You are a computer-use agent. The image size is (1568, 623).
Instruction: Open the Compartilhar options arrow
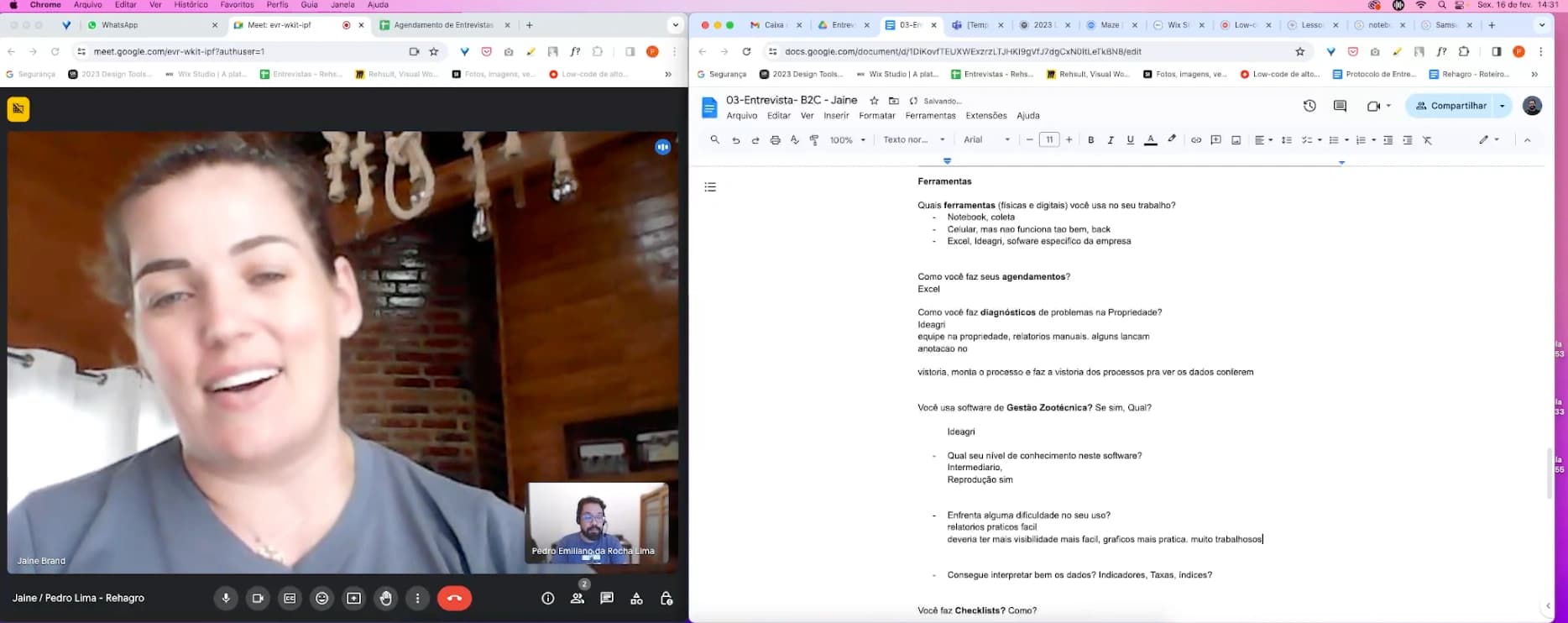coord(1503,106)
